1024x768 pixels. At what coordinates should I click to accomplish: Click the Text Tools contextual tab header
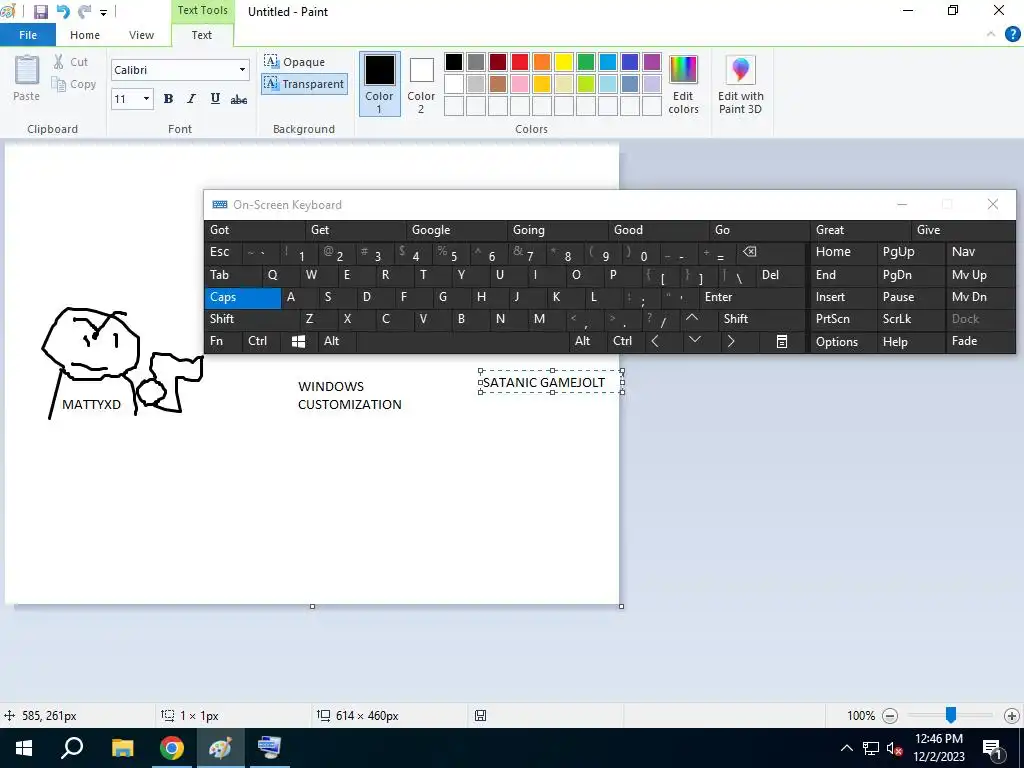(202, 10)
